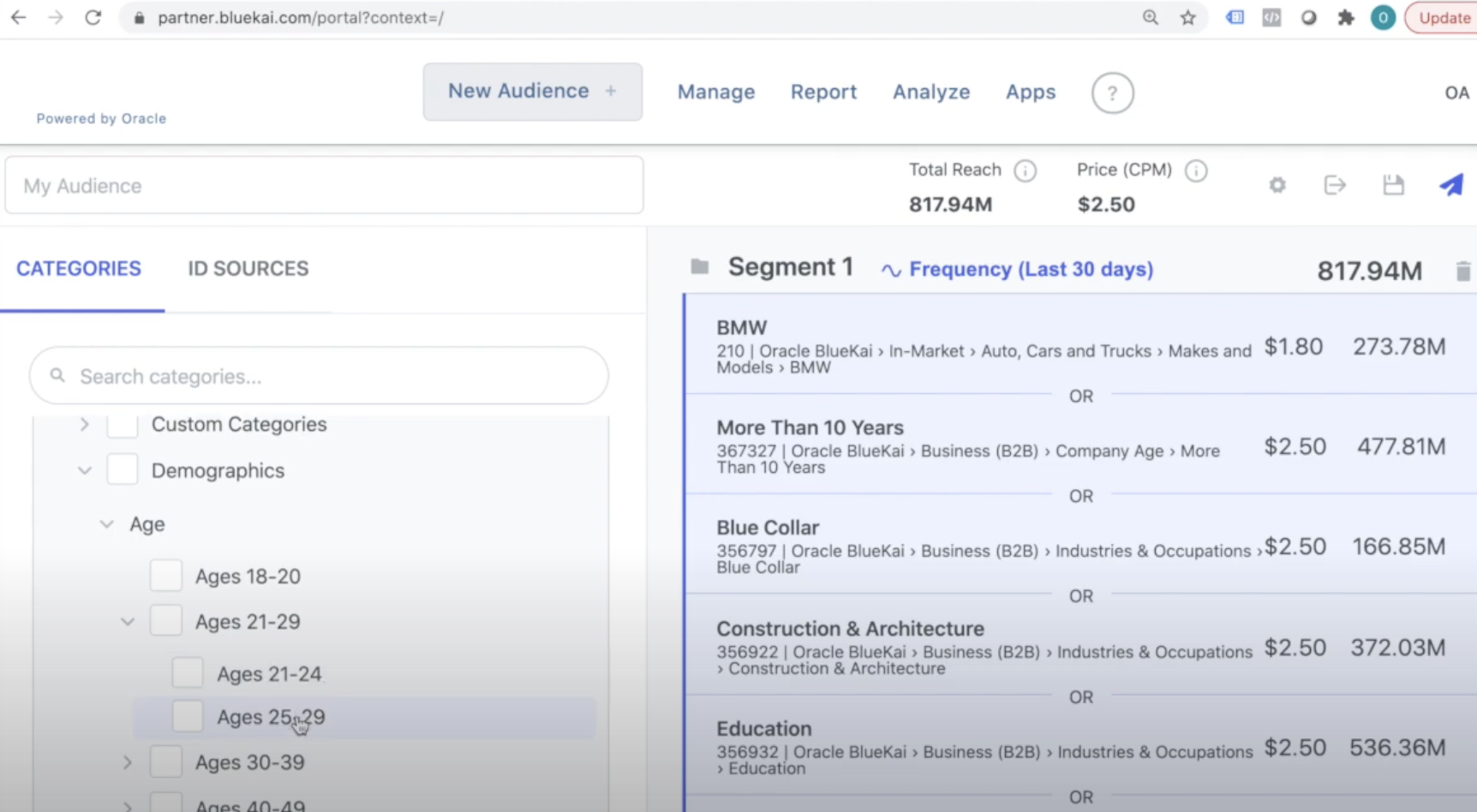Switch to the ID SOURCES tab
Image resolution: width=1477 pixels, height=812 pixels.
coord(248,269)
